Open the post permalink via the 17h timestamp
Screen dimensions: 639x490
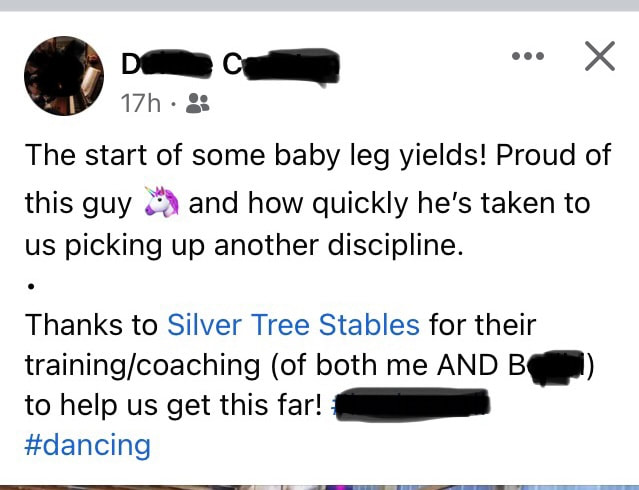coord(141,103)
